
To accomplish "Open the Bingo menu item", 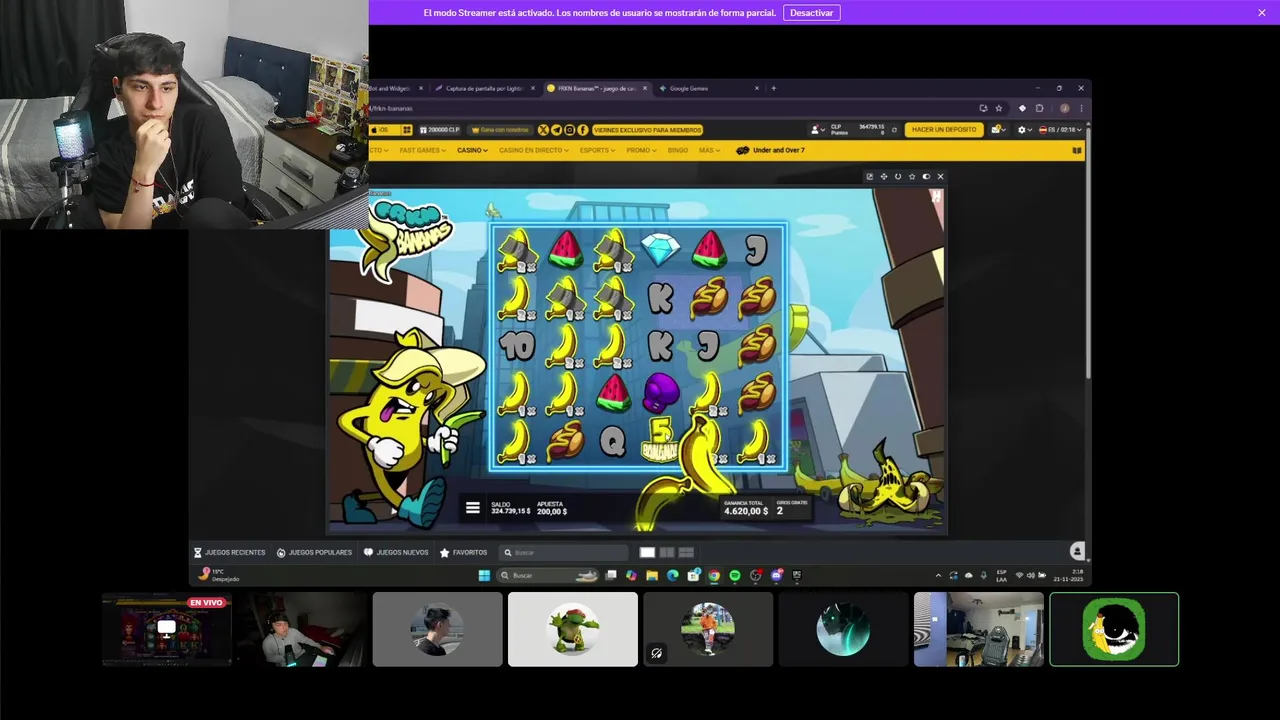I will coord(677,150).
